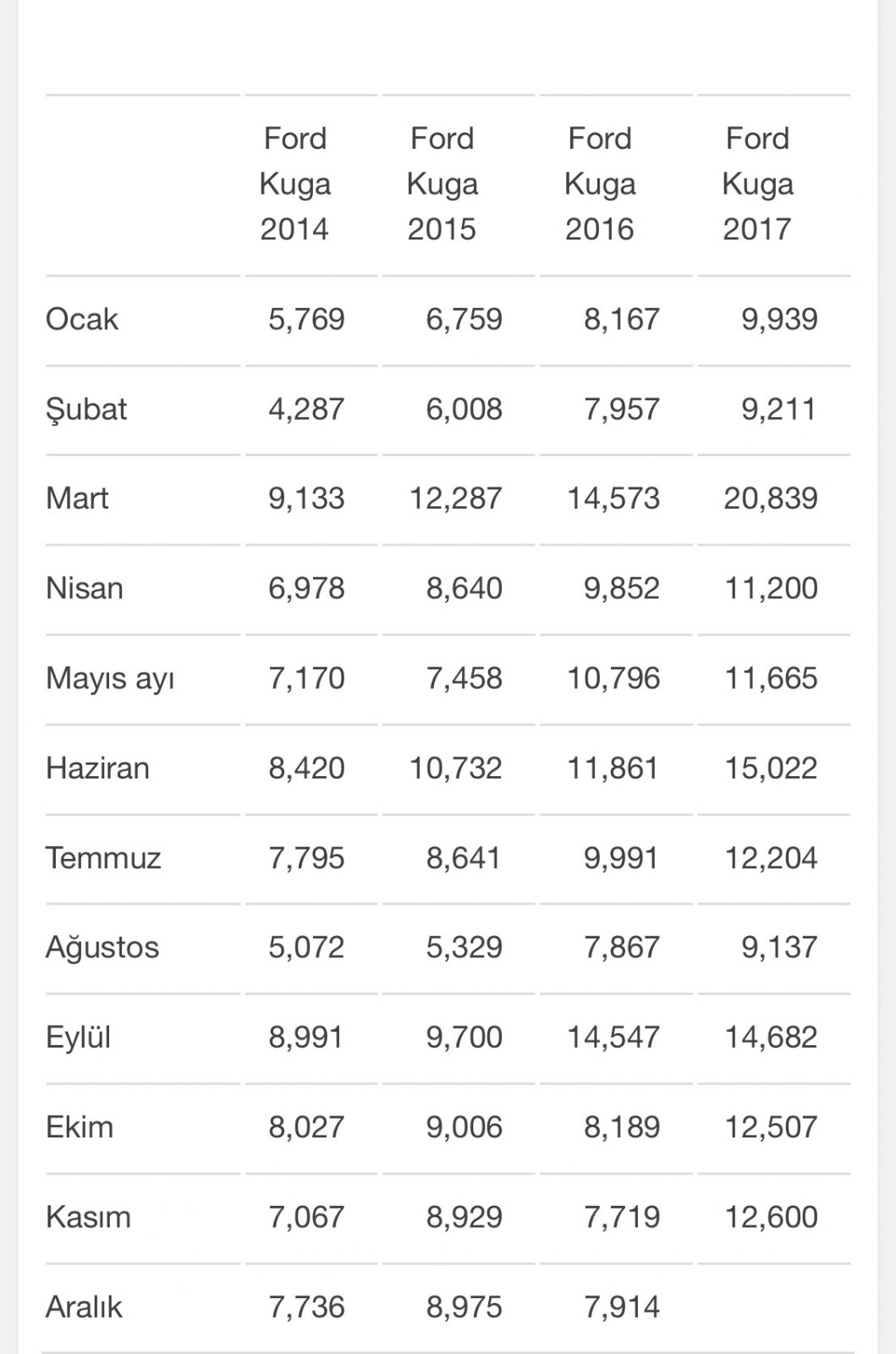Select the 20,839 value for Mart 2017
Screen dimensions: 896x1354
771,498
